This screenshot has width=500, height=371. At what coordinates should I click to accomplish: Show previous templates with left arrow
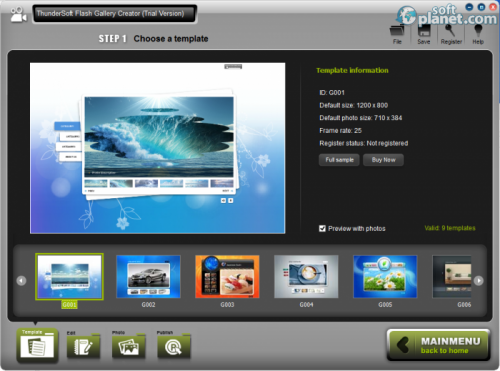tap(21, 281)
